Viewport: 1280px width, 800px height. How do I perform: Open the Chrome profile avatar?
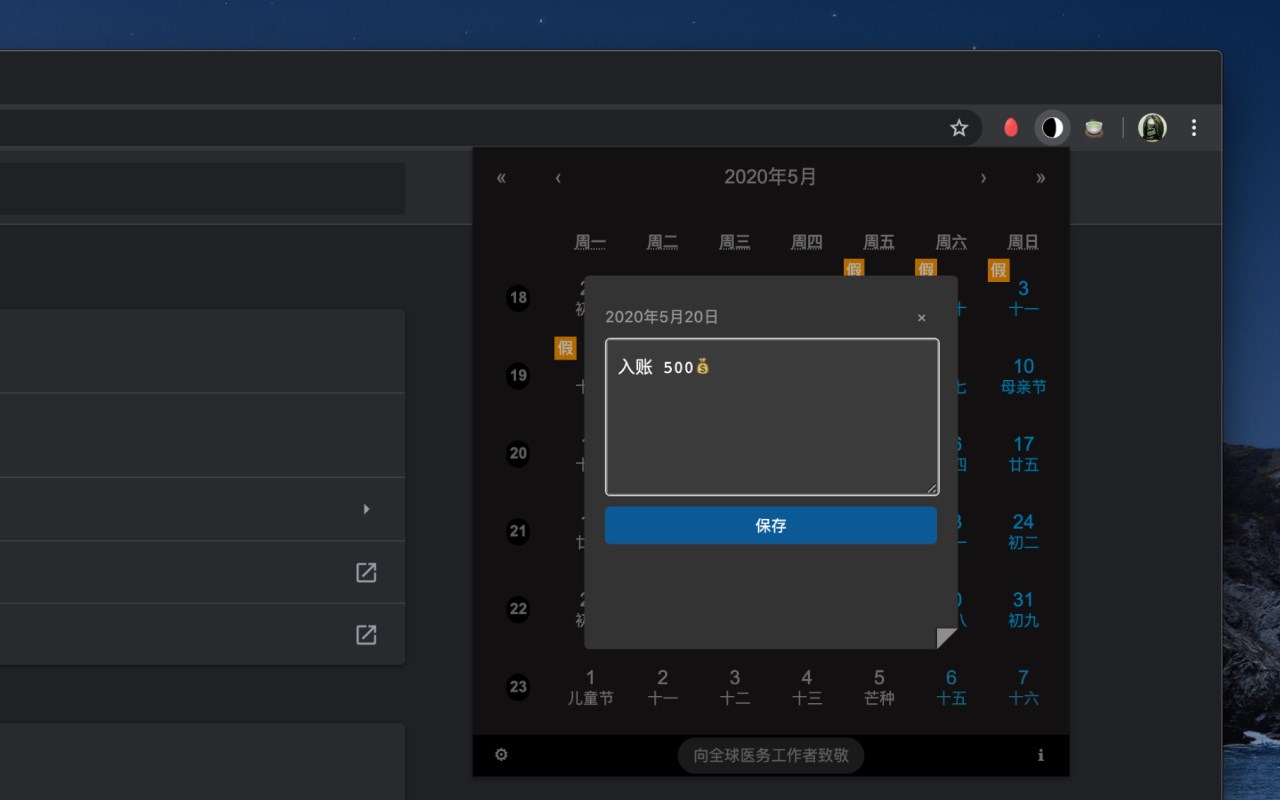(1152, 128)
